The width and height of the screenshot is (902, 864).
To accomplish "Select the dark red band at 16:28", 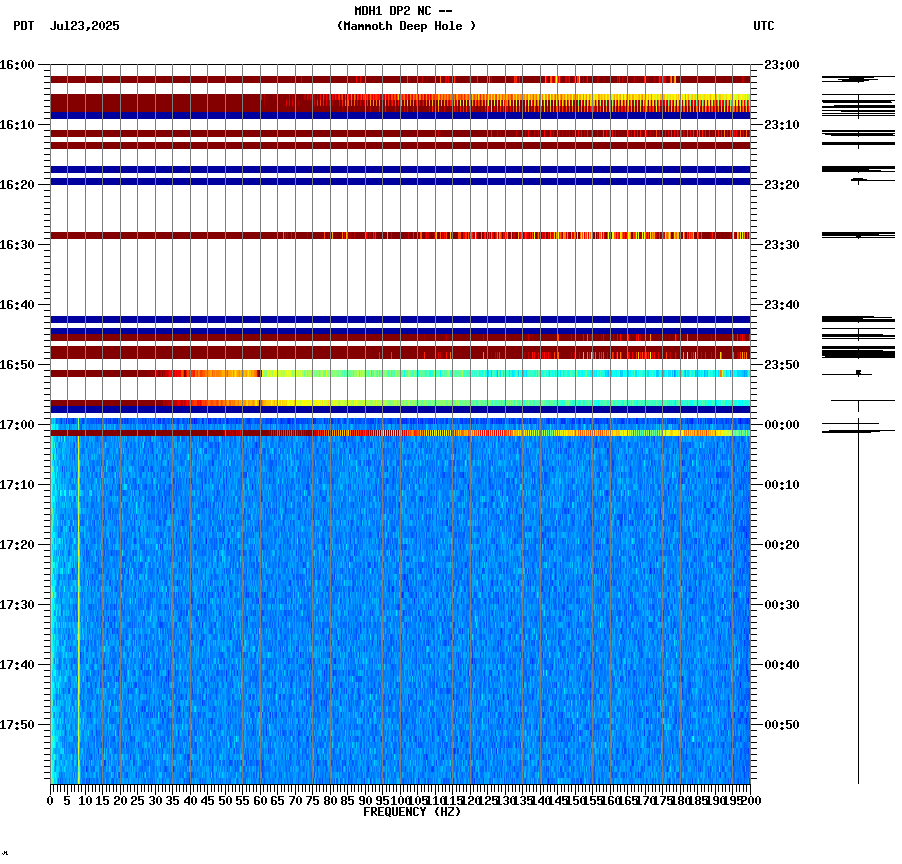I will tap(400, 235).
